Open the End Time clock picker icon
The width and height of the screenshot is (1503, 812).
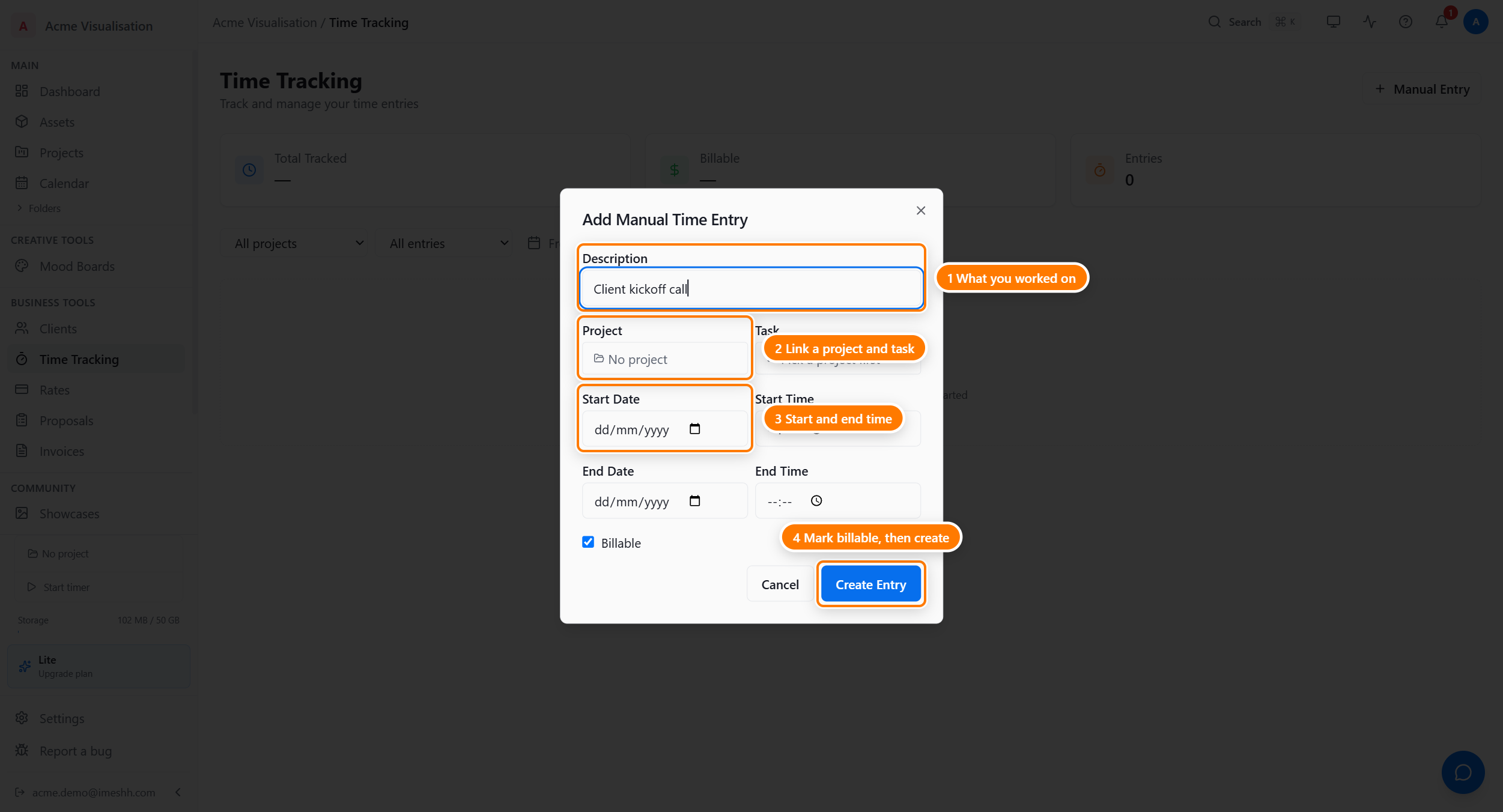(816, 501)
